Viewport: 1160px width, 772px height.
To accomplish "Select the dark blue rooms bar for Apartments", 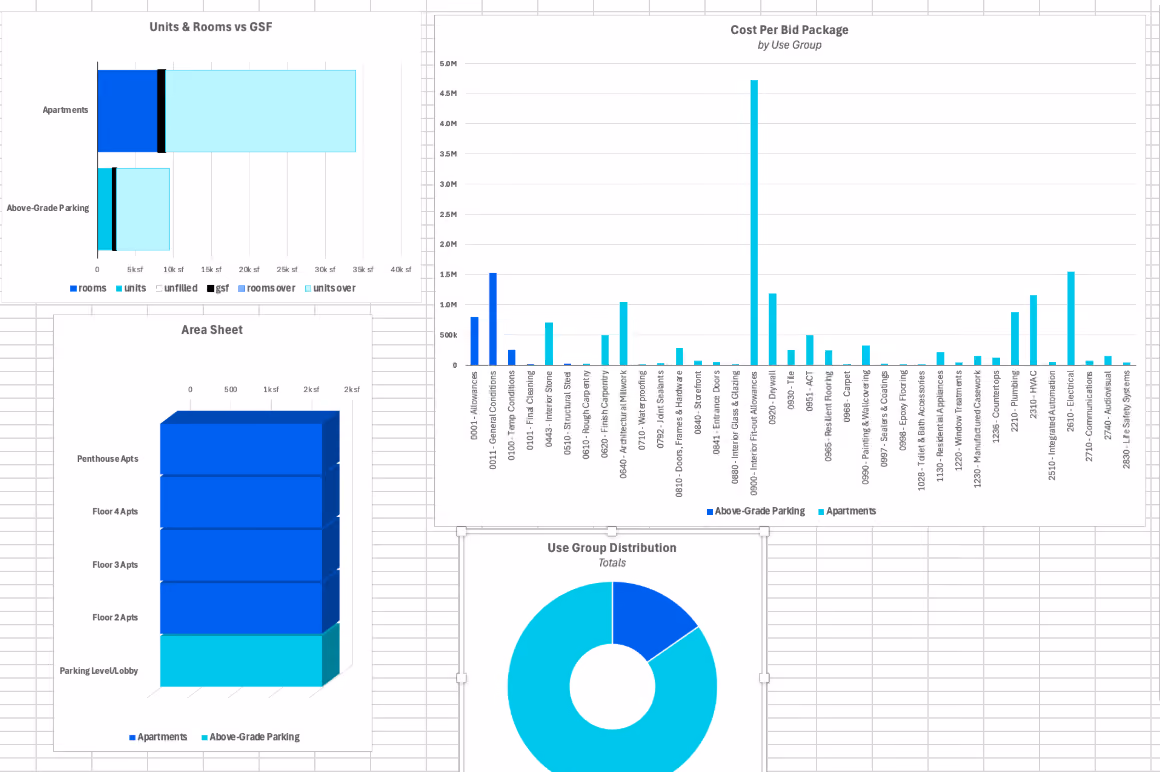I will tap(127, 111).
